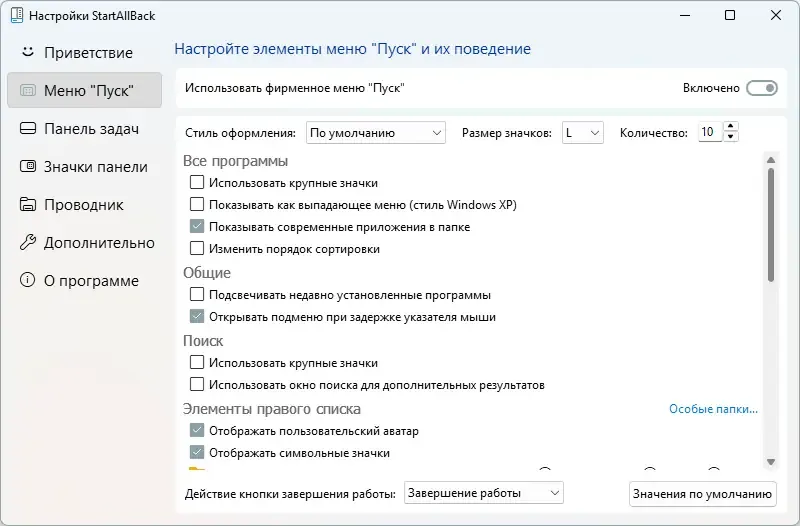Click the Меню "Пуск" sidebar icon
800x526 pixels.
[27, 90]
